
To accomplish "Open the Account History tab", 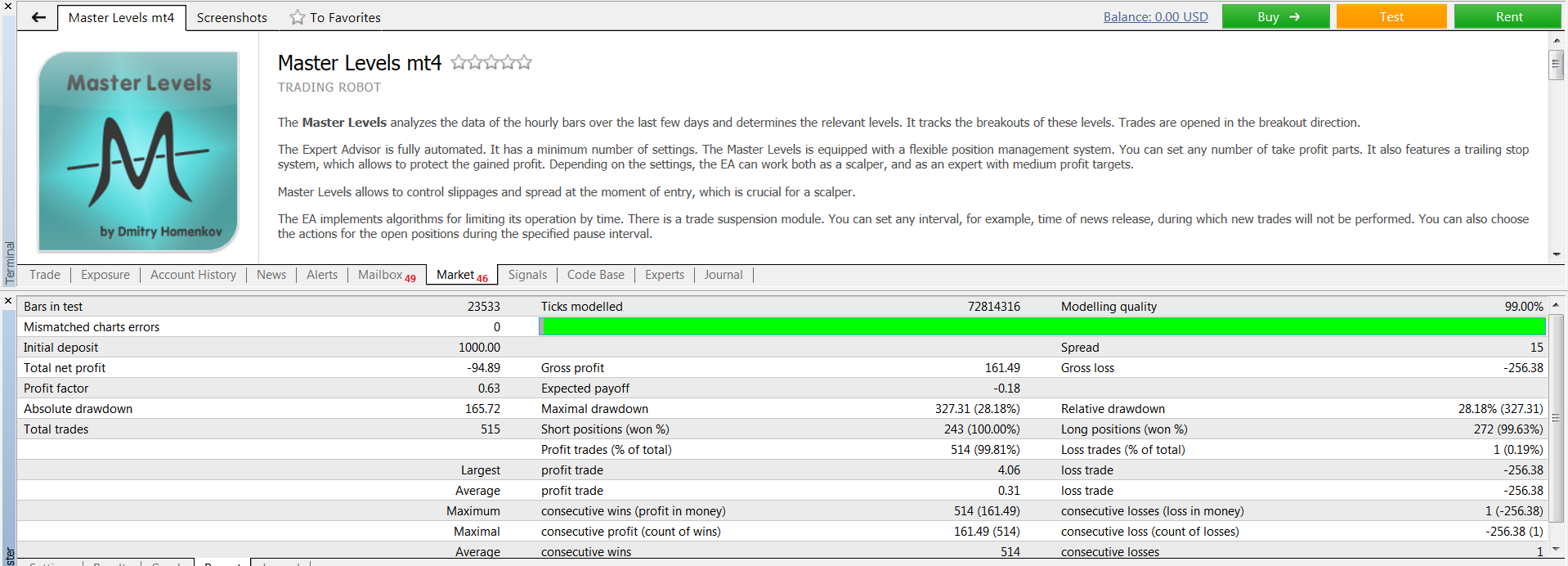I will [193, 275].
